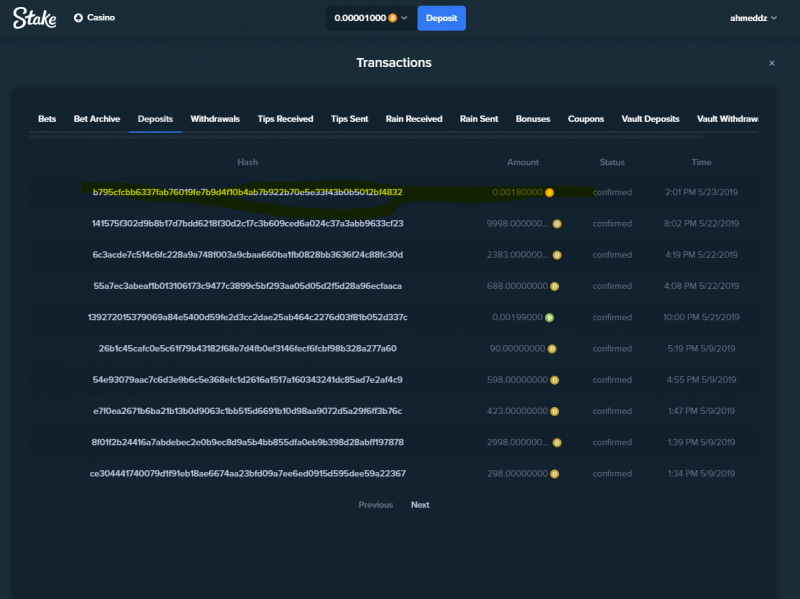The image size is (800, 599).
Task: Expand the balance currency dropdown
Action: (404, 18)
